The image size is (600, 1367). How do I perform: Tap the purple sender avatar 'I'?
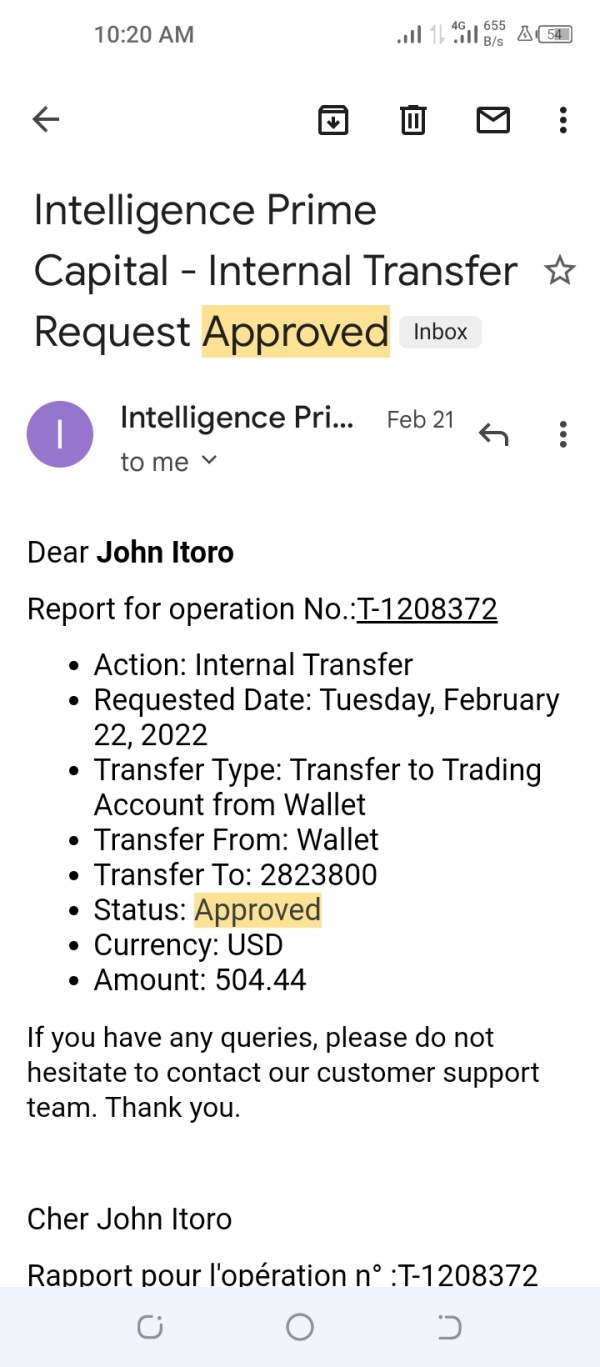pos(60,434)
